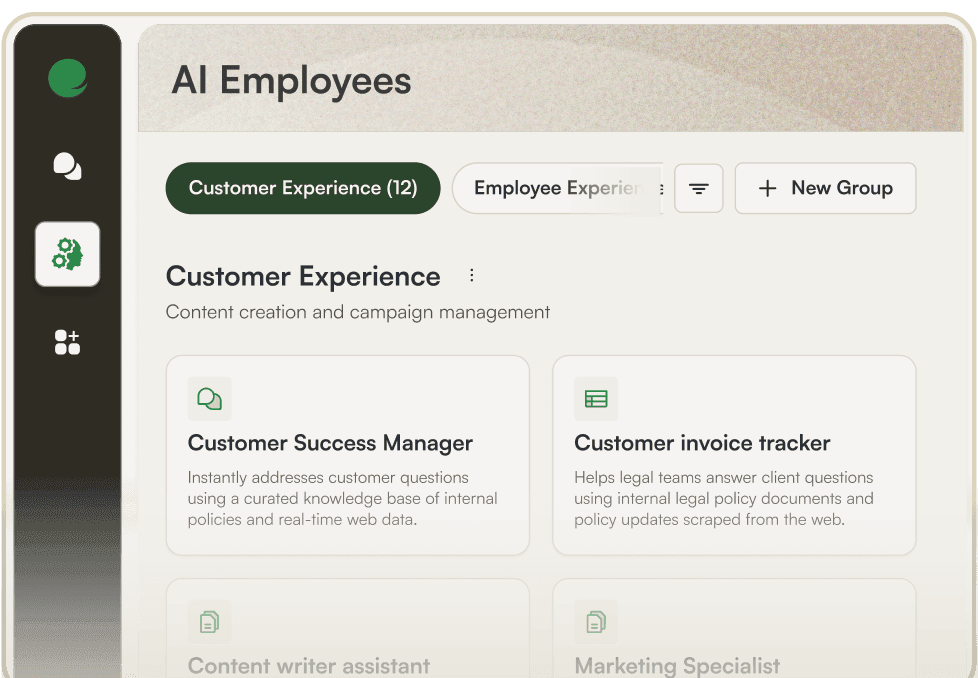The width and height of the screenshot is (978, 678).
Task: Open the Customer Experience three-dot menu
Action: (x=472, y=275)
